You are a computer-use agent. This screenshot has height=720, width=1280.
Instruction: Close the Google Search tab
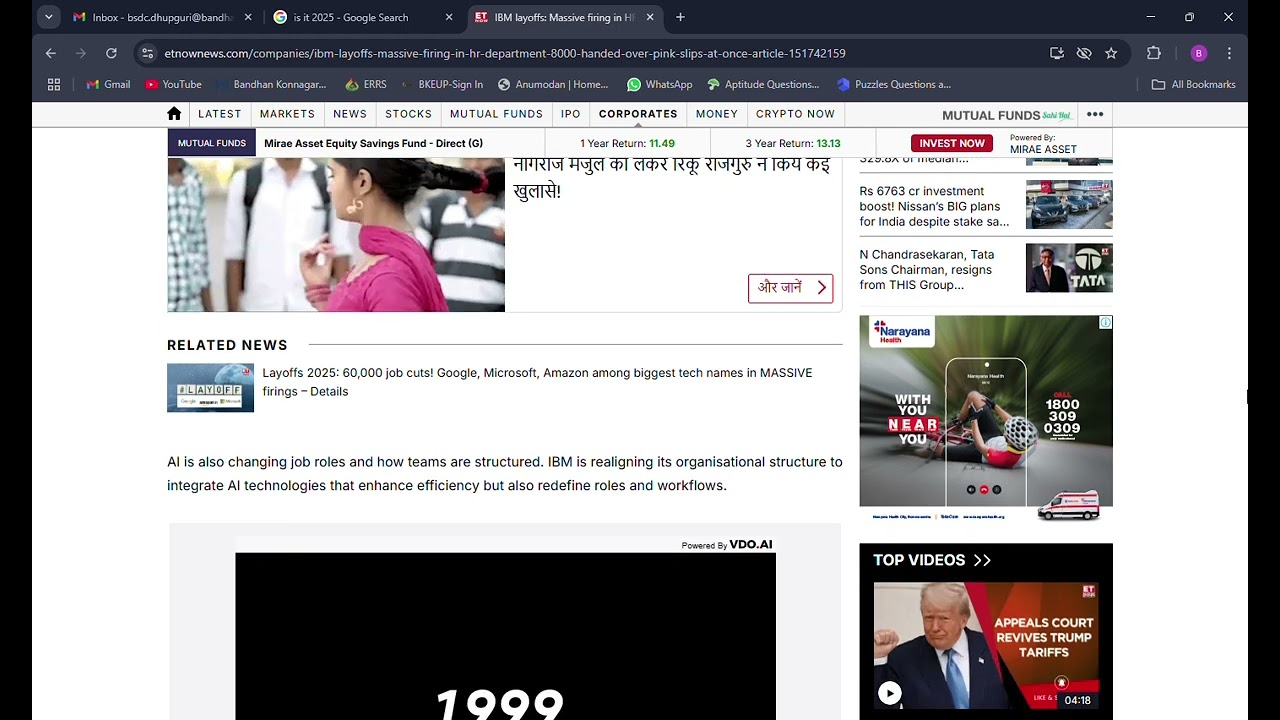tap(449, 17)
